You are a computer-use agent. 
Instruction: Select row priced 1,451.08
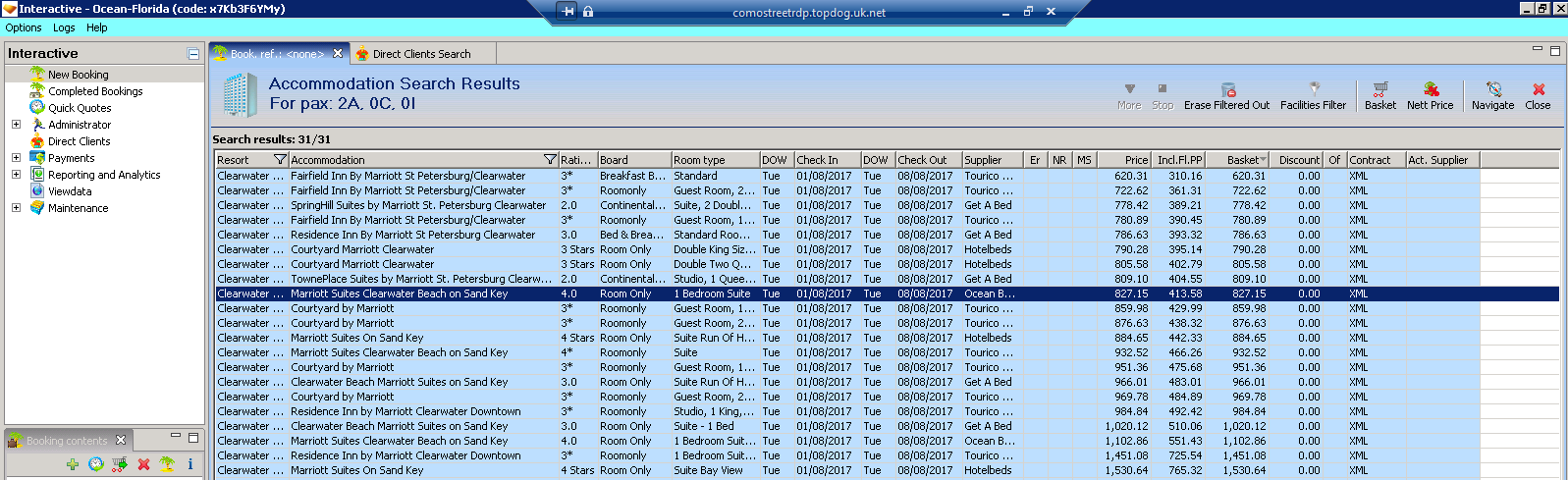point(887,455)
